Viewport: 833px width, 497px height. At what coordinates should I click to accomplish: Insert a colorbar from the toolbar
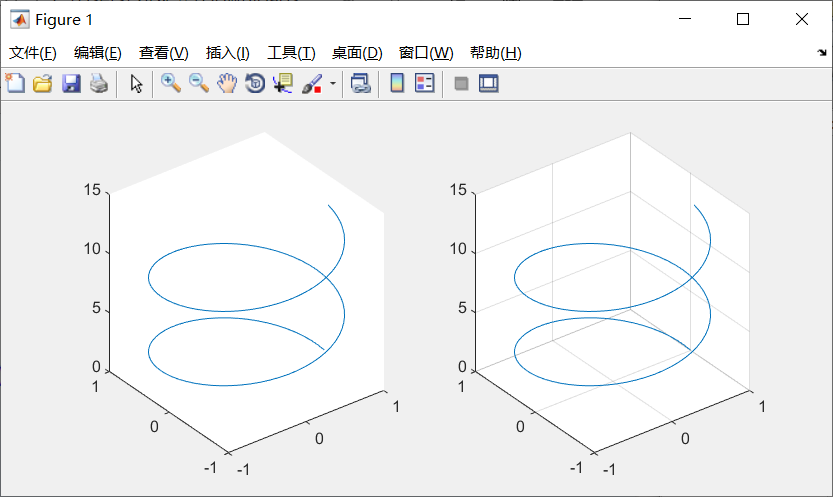tap(397, 83)
